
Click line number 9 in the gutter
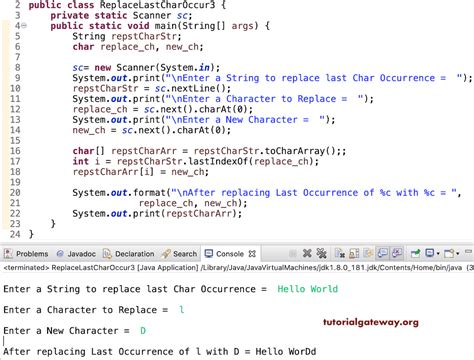click(x=17, y=78)
